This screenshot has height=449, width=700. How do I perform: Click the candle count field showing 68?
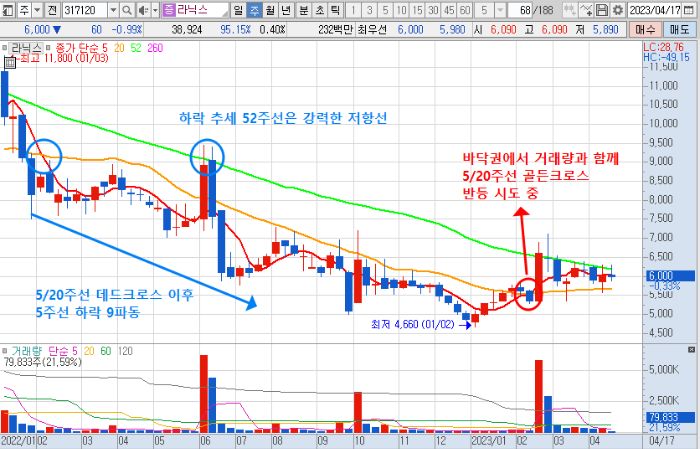521,9
